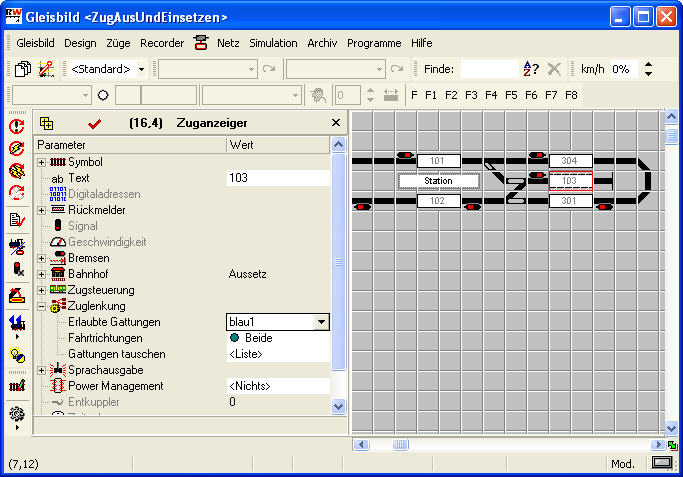Screen dimensions: 683x477
Task: Click the red signal left of 304
Action: click(538, 155)
